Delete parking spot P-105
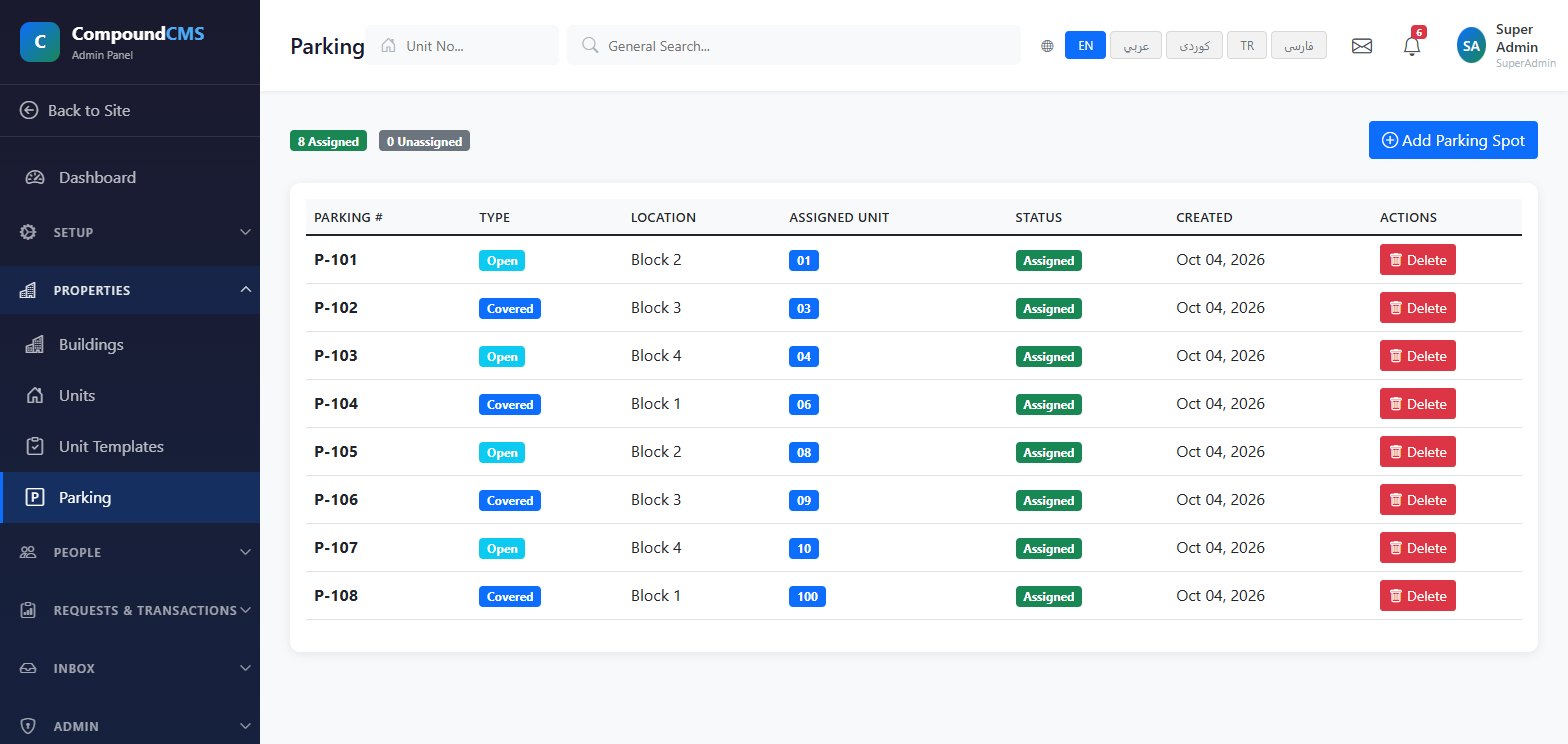This screenshot has height=744, width=1568. (x=1418, y=452)
